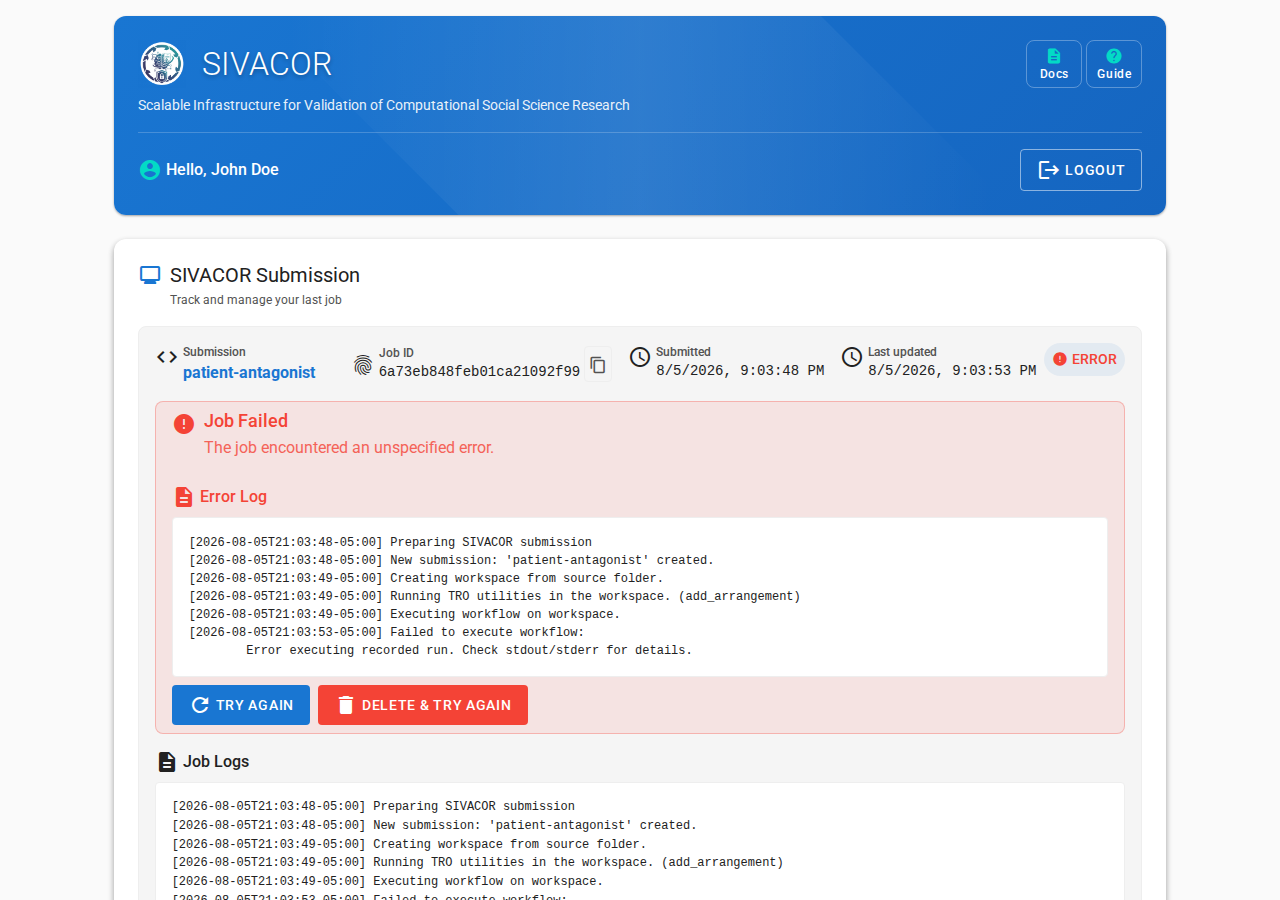The height and width of the screenshot is (900, 1280).
Task: Open the patient-antagonist submission link
Action: coord(249,373)
